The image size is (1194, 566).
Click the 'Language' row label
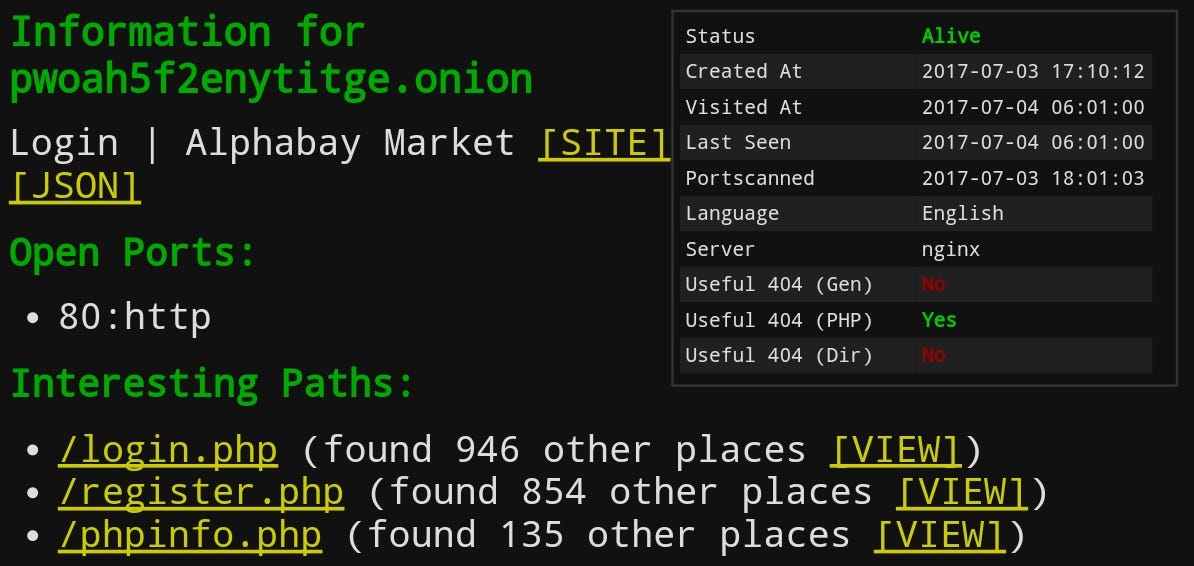(732, 213)
